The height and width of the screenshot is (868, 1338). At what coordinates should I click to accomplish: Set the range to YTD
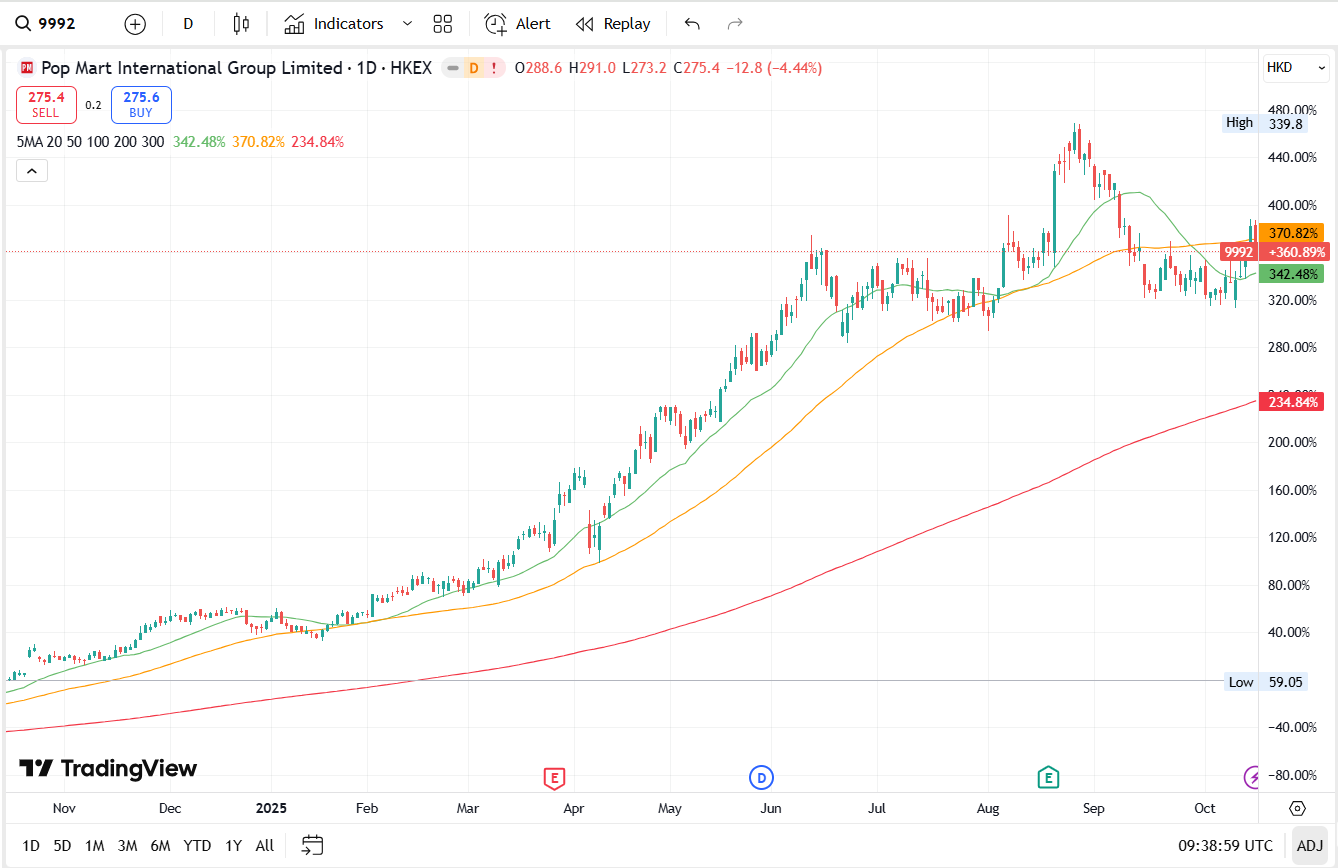click(197, 846)
